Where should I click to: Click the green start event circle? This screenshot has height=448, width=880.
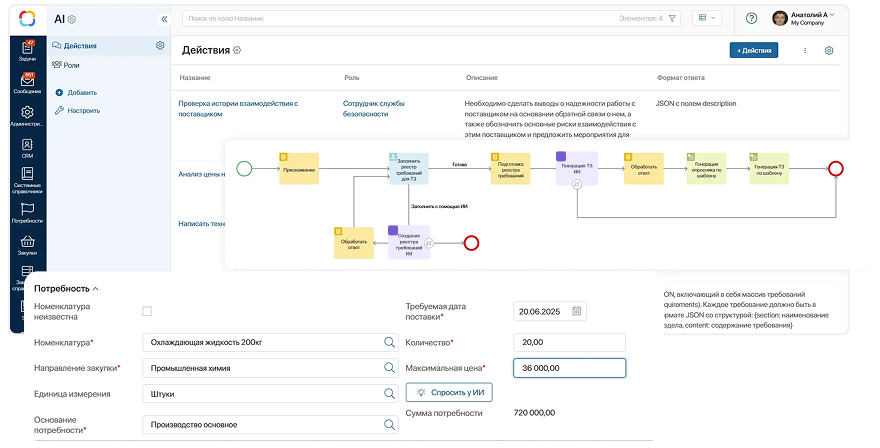tap(244, 168)
